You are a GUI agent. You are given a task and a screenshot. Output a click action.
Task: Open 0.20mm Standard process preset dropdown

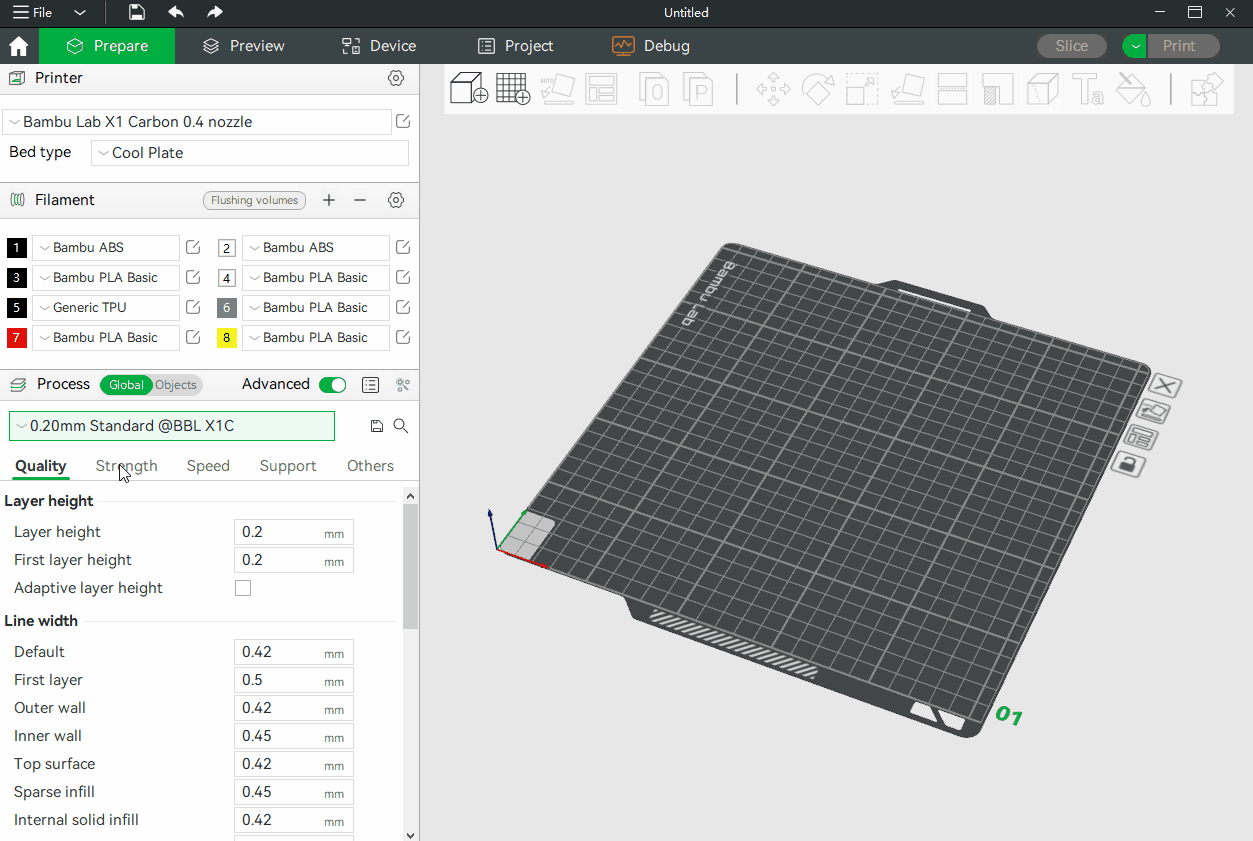(x=172, y=426)
